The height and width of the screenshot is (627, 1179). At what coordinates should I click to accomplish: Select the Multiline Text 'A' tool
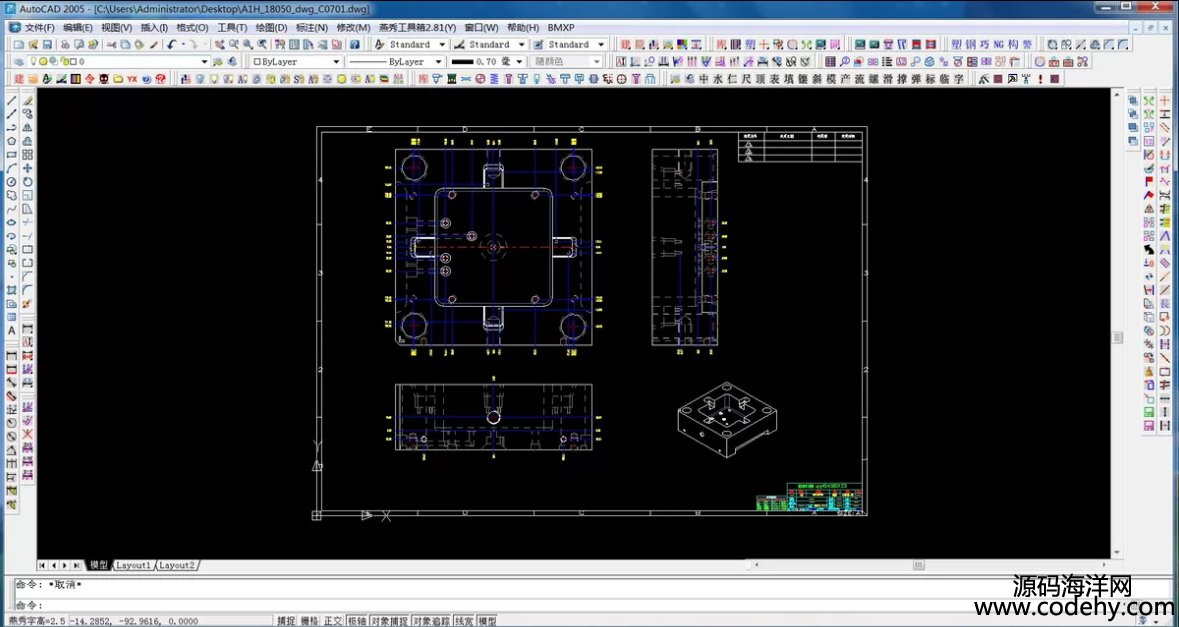pos(11,330)
